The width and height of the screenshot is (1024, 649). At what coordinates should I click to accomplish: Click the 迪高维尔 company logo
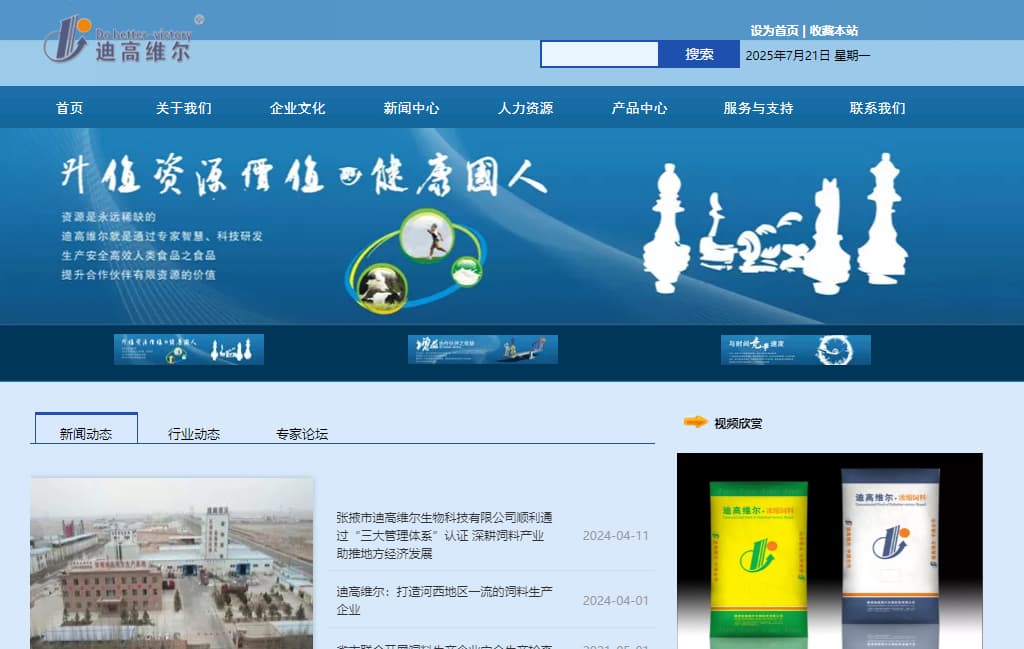click(x=124, y=39)
